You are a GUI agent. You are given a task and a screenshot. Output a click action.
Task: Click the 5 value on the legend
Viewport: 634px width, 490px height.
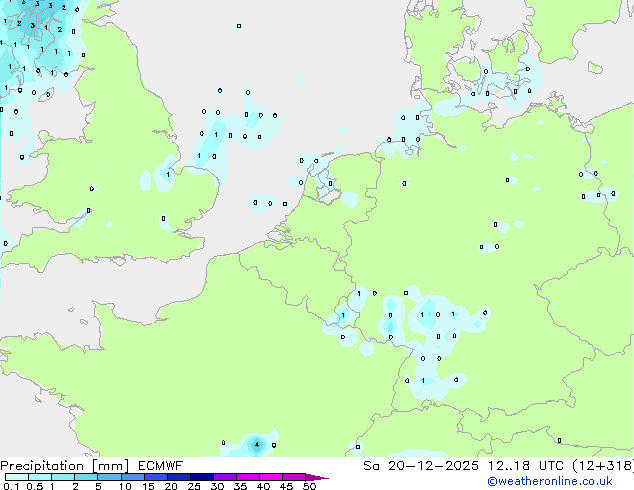pyautogui.click(x=98, y=486)
